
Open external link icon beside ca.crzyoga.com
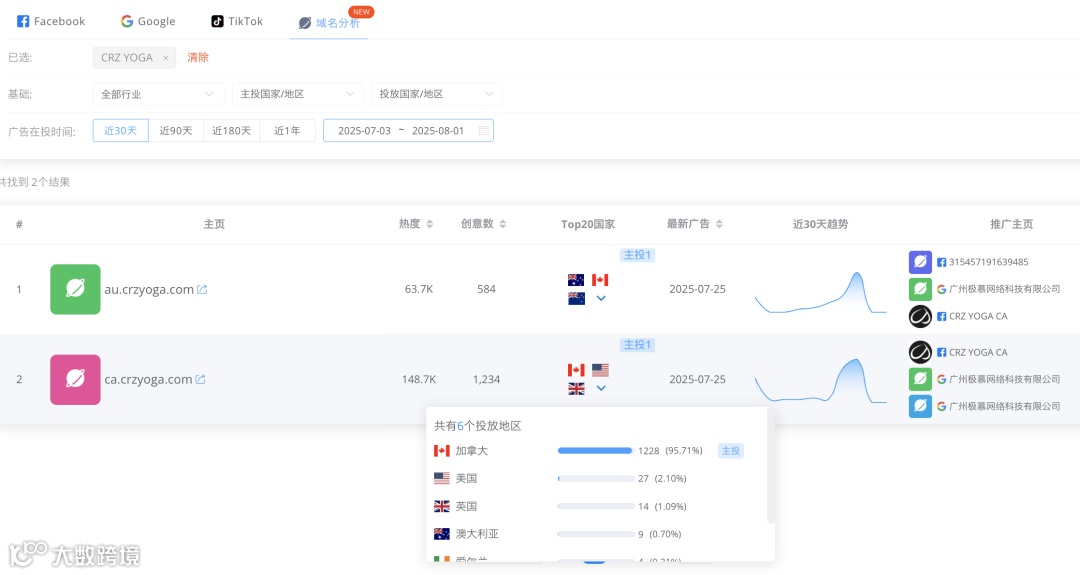[200, 379]
